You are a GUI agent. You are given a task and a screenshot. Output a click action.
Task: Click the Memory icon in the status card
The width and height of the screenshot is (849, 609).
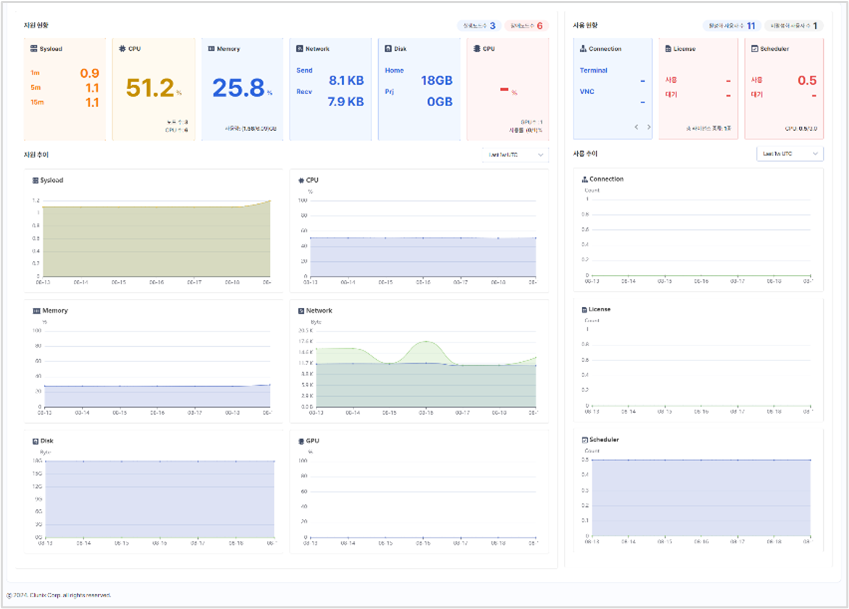(210, 48)
